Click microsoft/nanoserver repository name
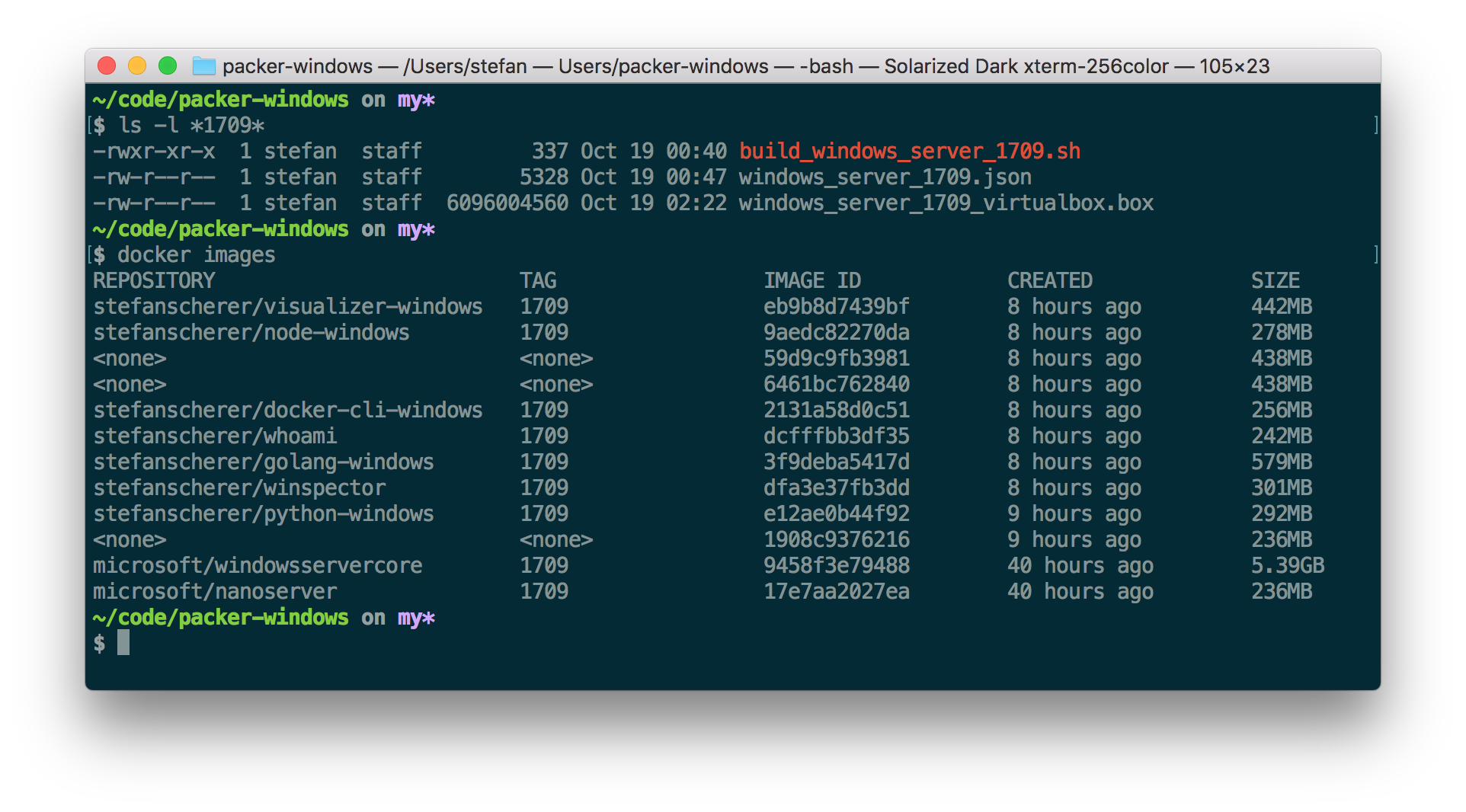This screenshot has height=812, width=1466. [215, 592]
